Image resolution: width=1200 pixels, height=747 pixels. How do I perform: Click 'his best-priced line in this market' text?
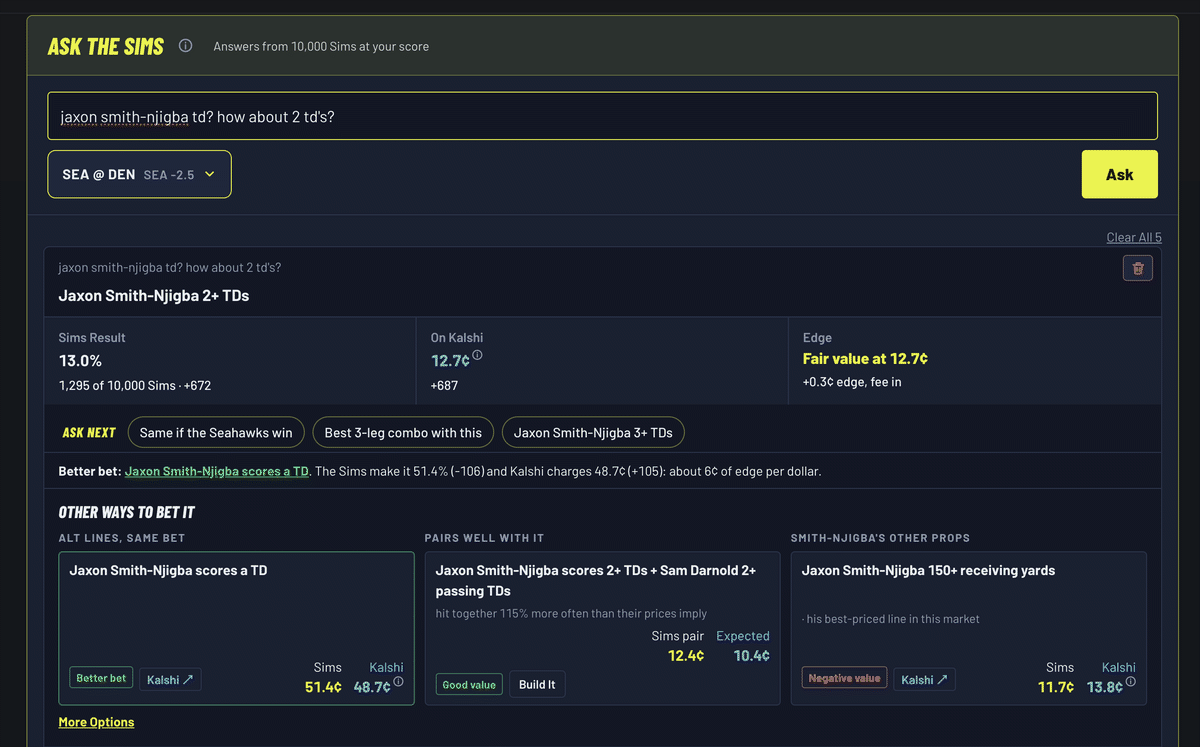[891, 619]
